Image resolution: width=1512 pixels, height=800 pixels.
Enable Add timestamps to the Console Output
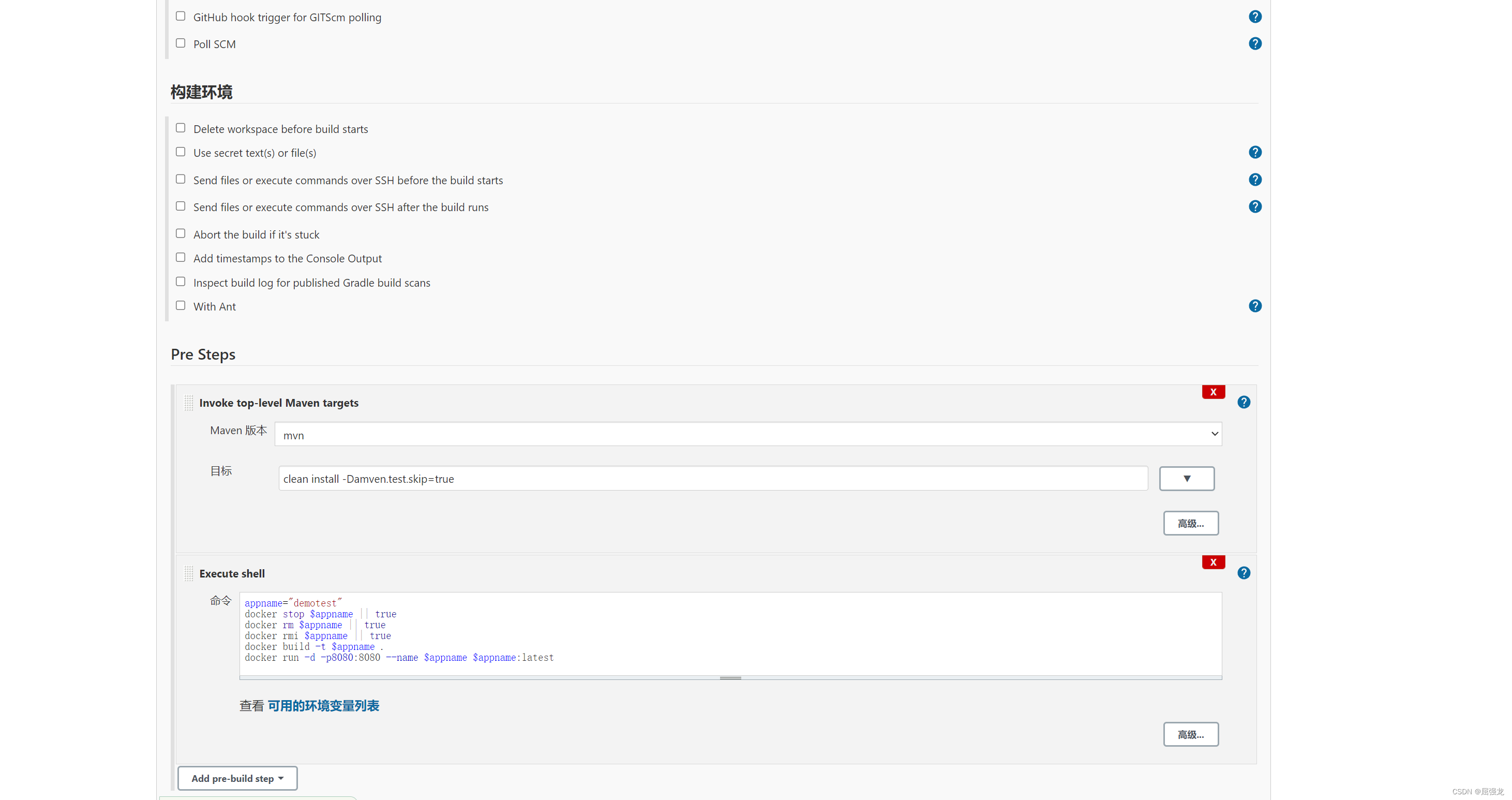(x=180, y=257)
